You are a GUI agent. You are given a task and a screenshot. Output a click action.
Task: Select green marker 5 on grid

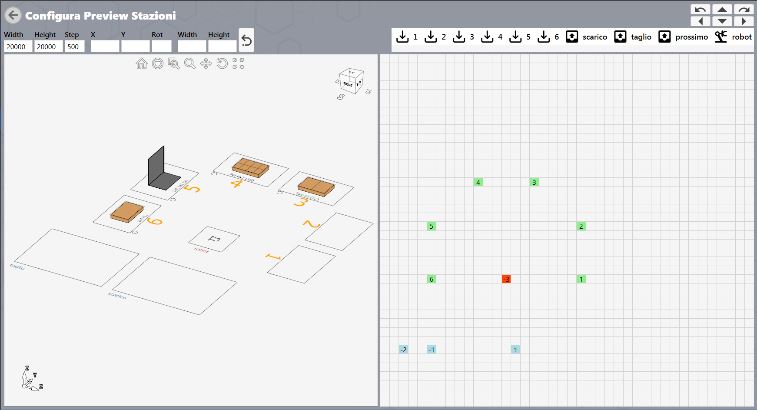432,226
